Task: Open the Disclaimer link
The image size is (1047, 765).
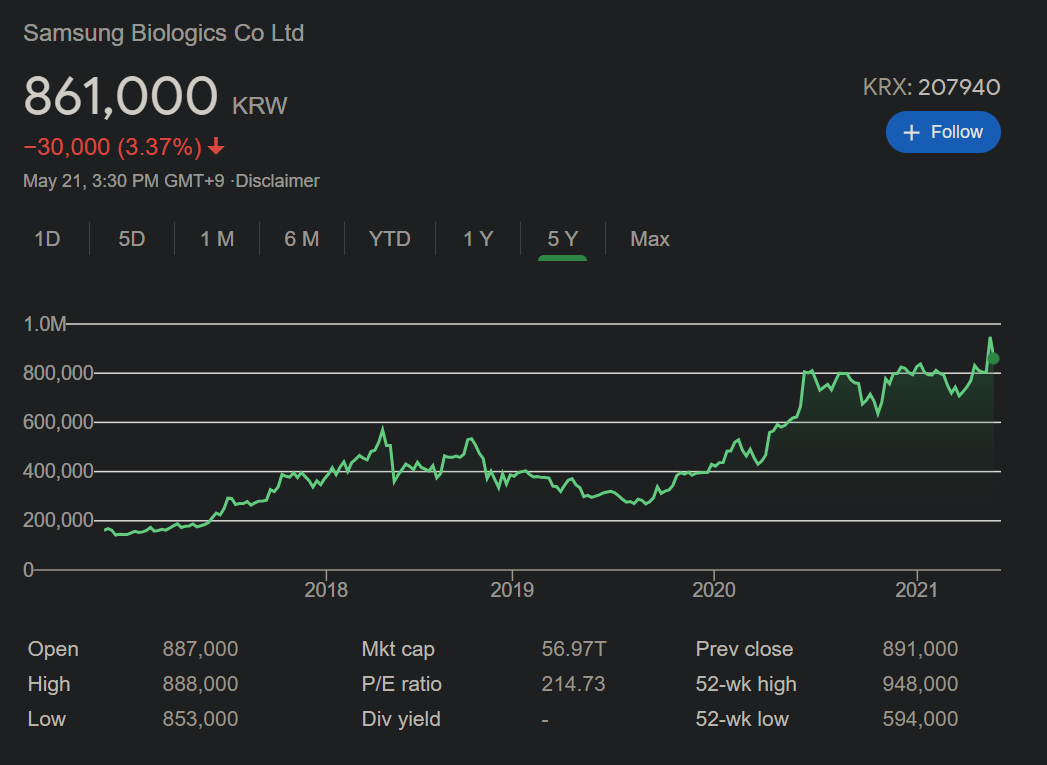Action: tap(277, 181)
